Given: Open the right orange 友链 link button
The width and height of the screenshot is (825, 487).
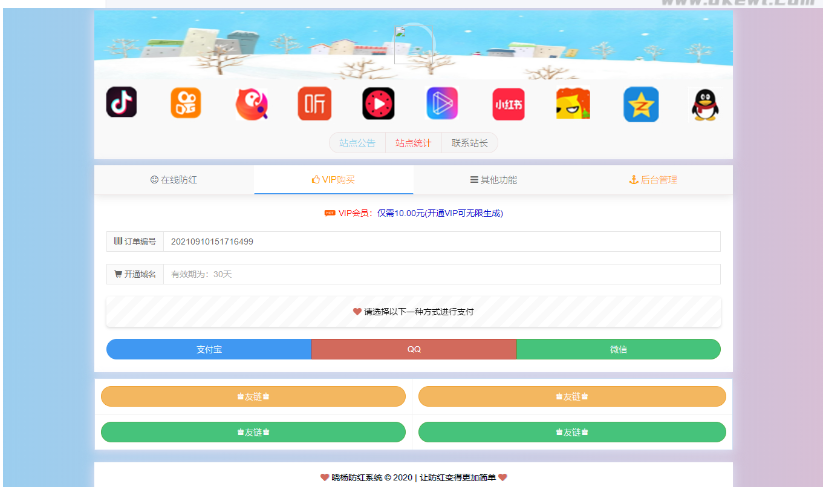Looking at the screenshot, I should pos(572,397).
